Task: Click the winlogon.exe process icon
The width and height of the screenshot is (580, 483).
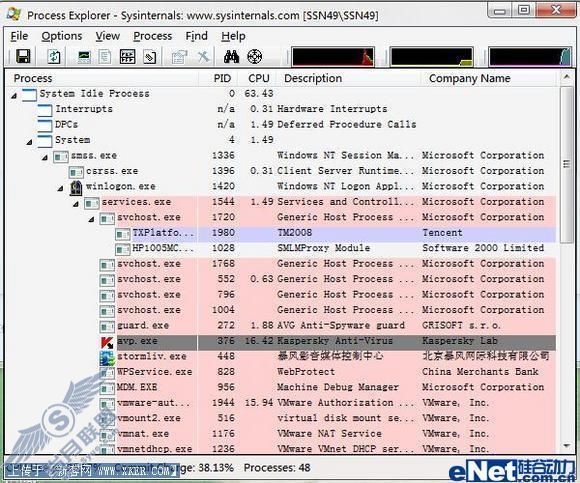Action: click(76, 188)
